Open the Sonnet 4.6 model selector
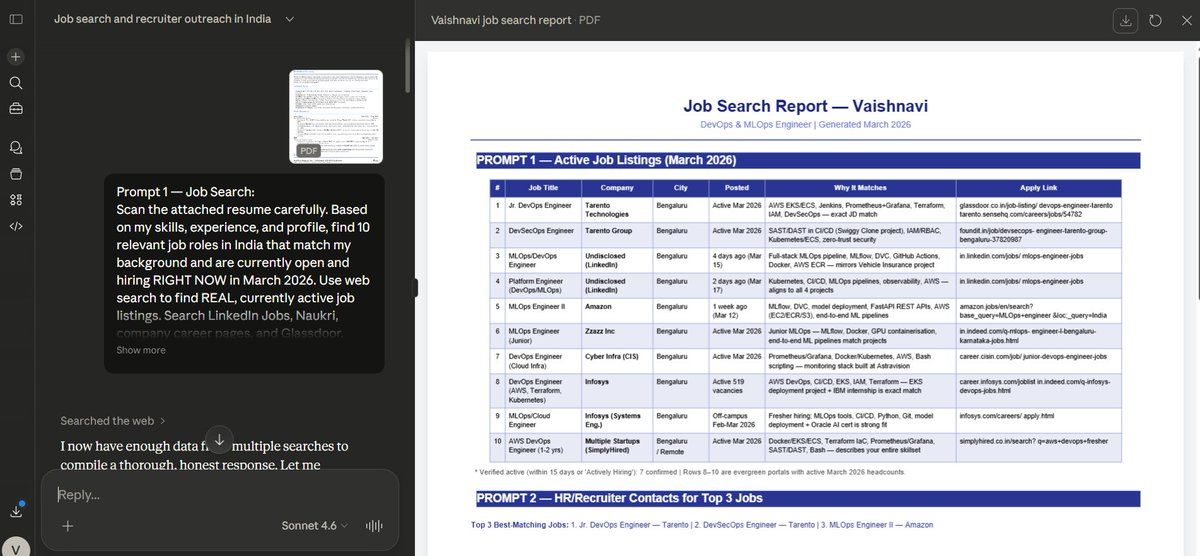Image resolution: width=1200 pixels, height=556 pixels. coord(315,526)
